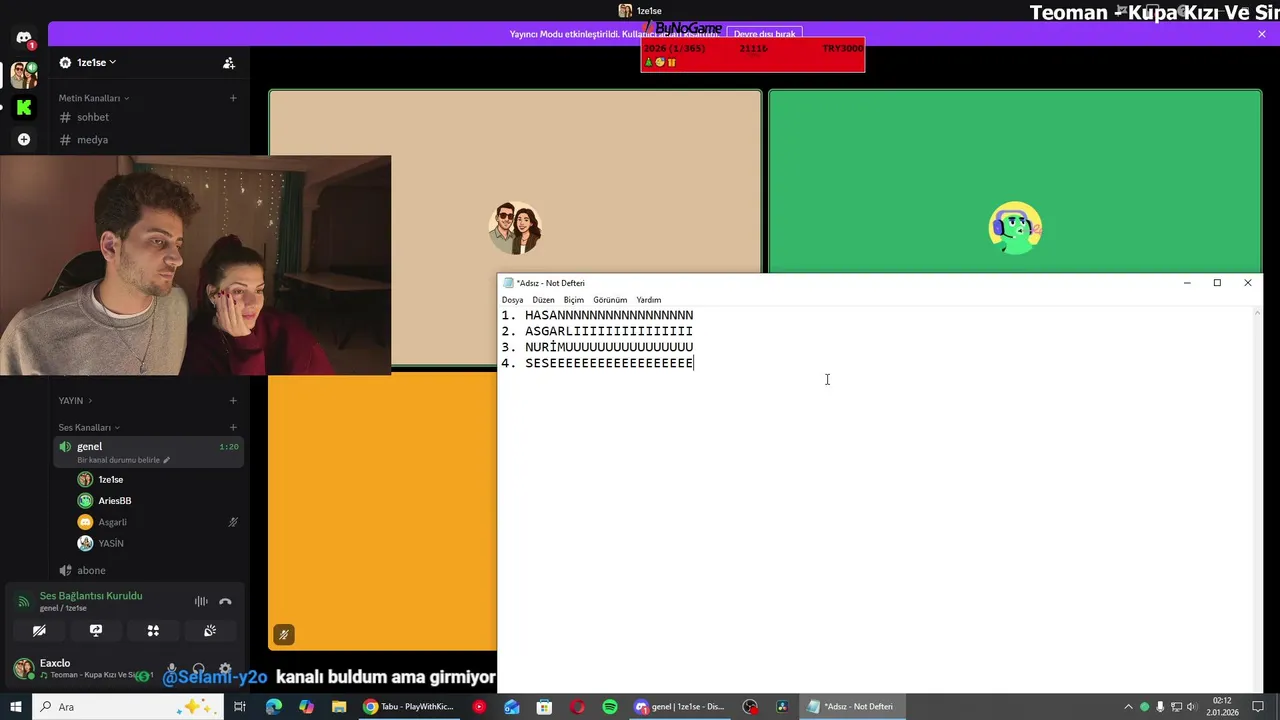Click the system tray volume icon
Image resolution: width=1280 pixels, height=720 pixels.
coord(1192,707)
